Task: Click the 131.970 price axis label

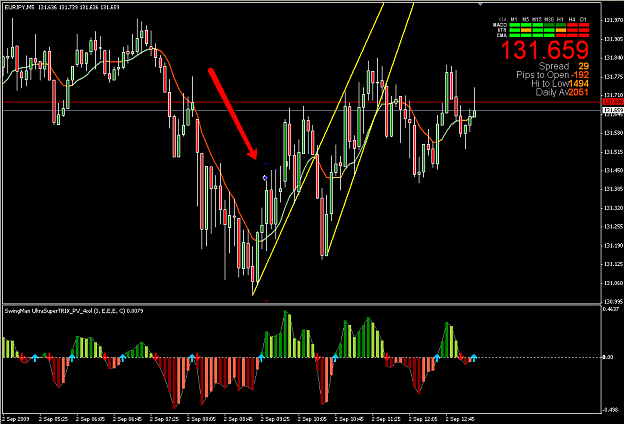Action: [614, 20]
